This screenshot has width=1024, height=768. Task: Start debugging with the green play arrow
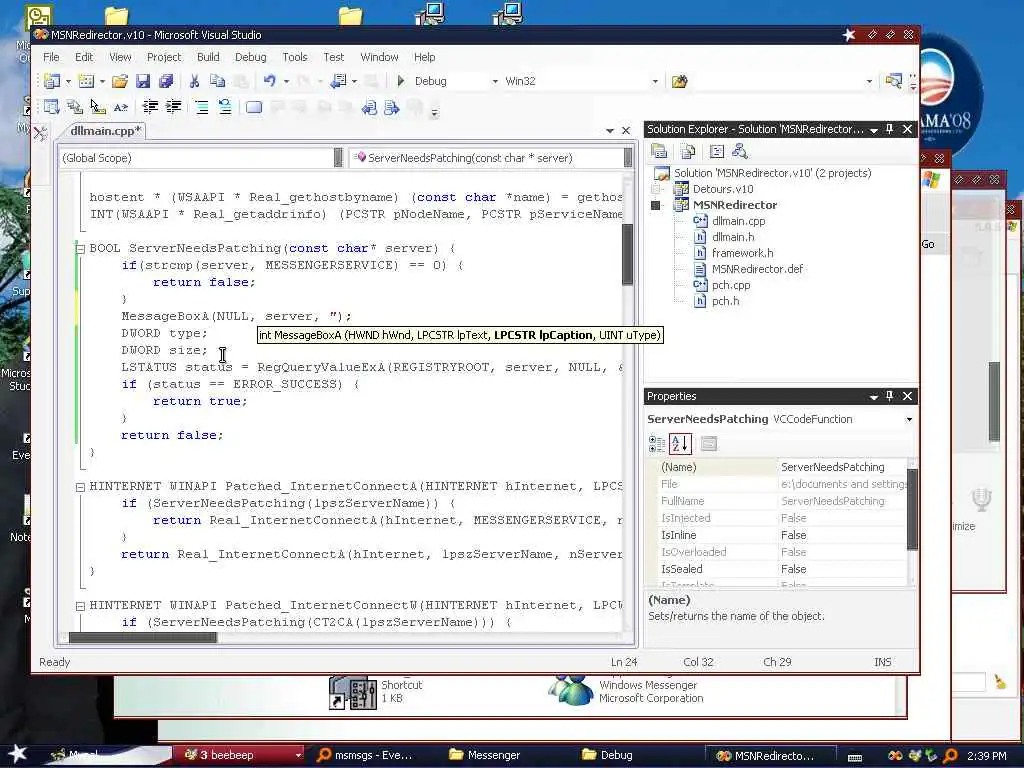click(x=401, y=81)
